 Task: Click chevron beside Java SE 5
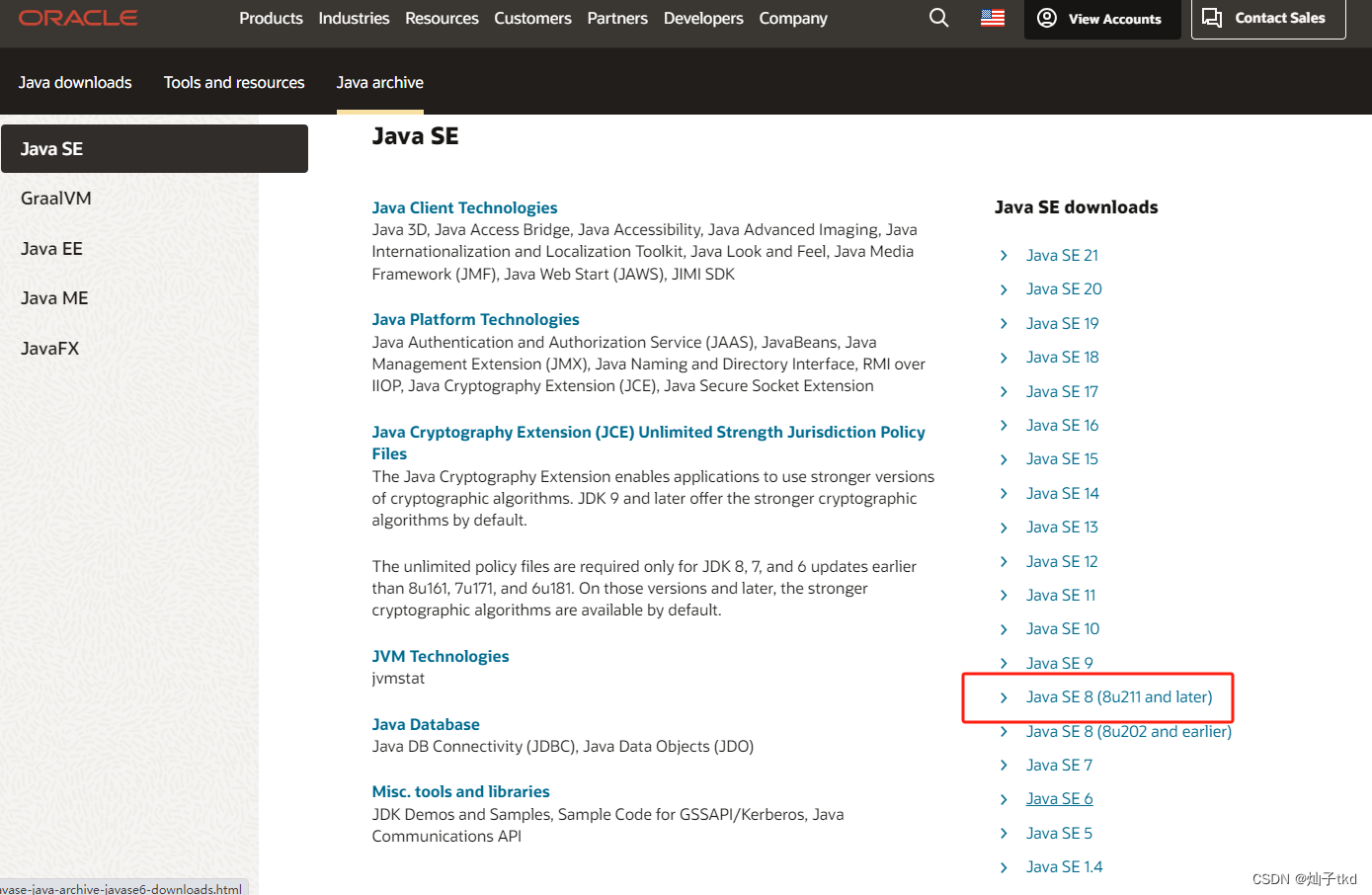1004,834
